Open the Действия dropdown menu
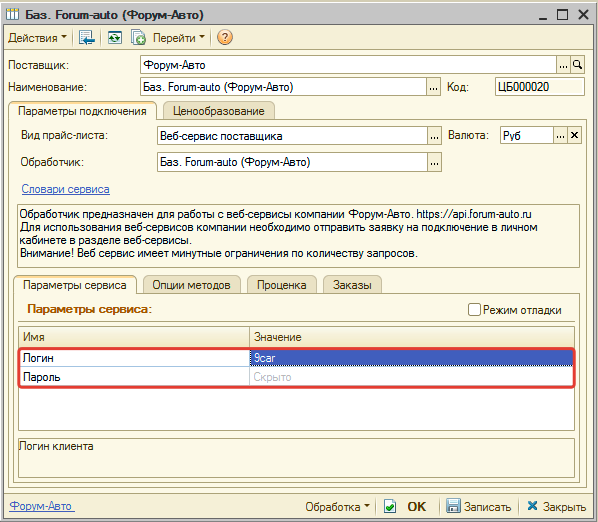Screen dimensions: 598x522 tap(37, 38)
